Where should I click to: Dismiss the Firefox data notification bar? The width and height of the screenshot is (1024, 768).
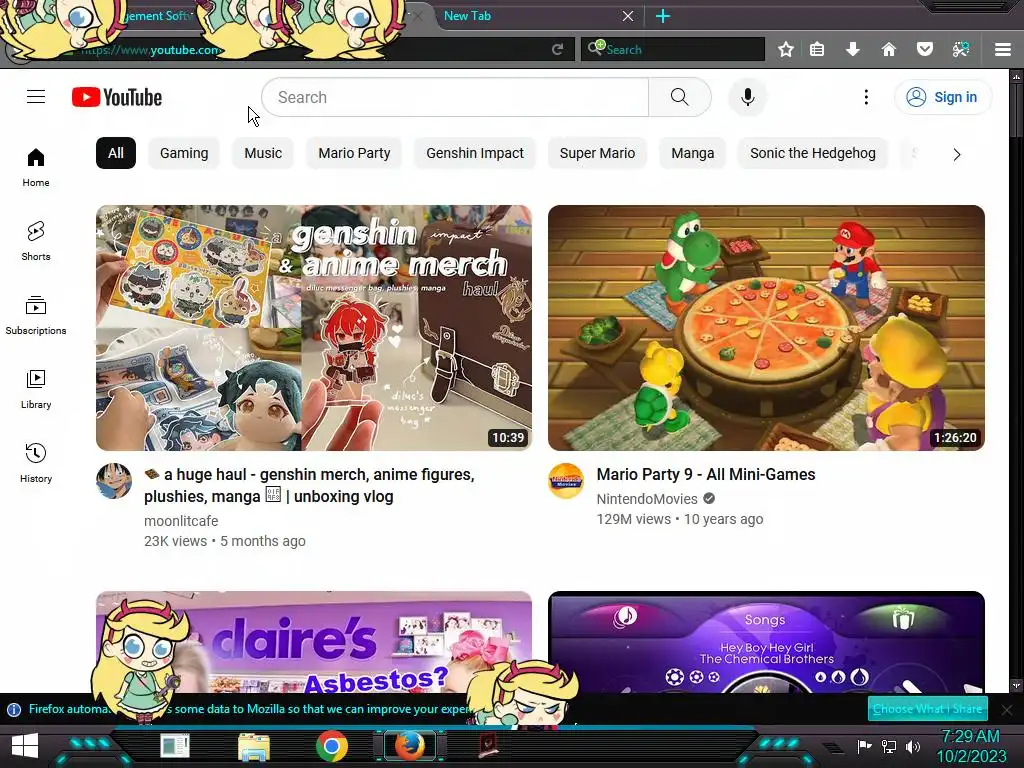pyautogui.click(x=1007, y=710)
